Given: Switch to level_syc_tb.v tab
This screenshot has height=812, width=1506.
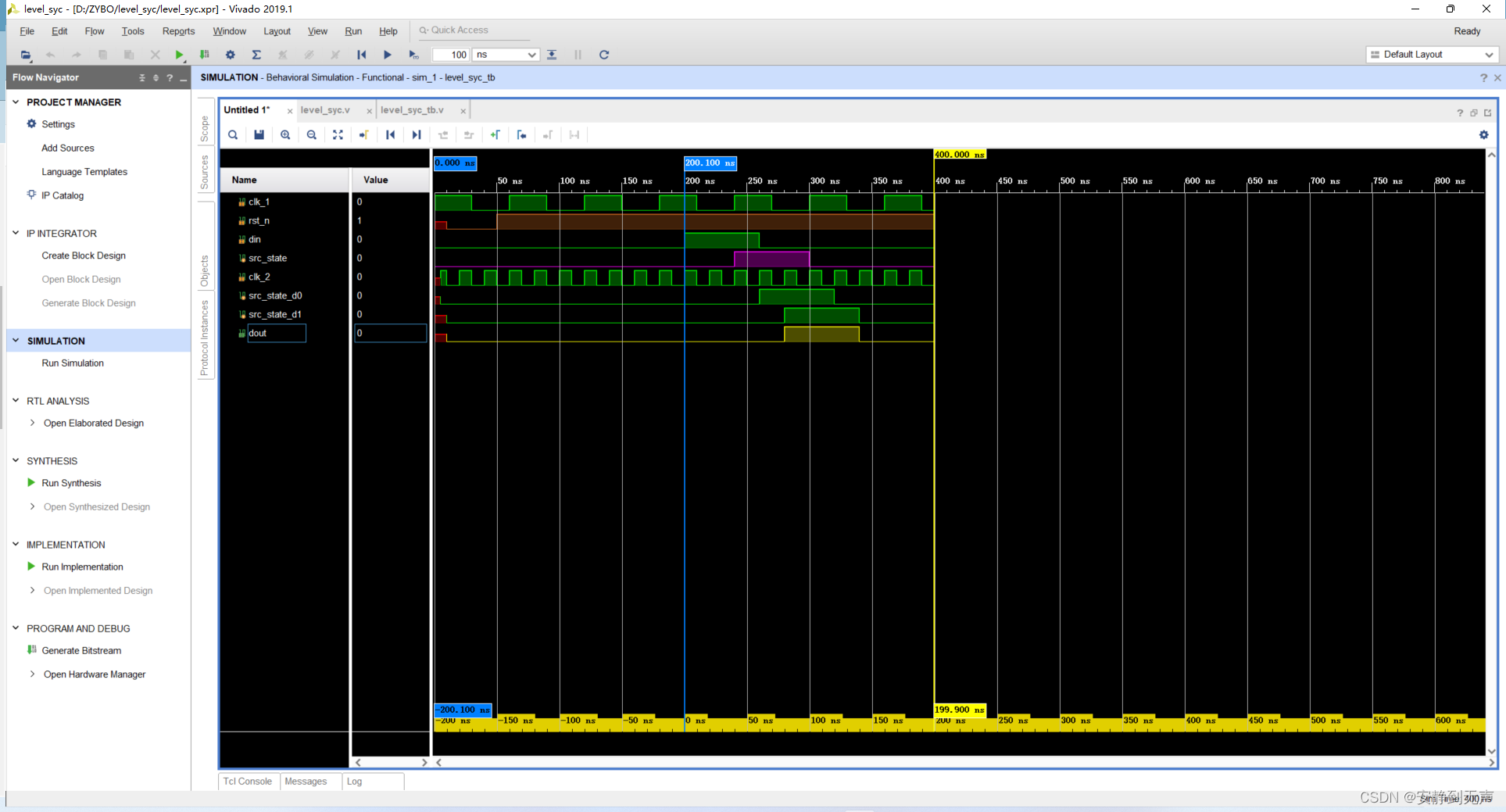Looking at the screenshot, I should click(412, 110).
